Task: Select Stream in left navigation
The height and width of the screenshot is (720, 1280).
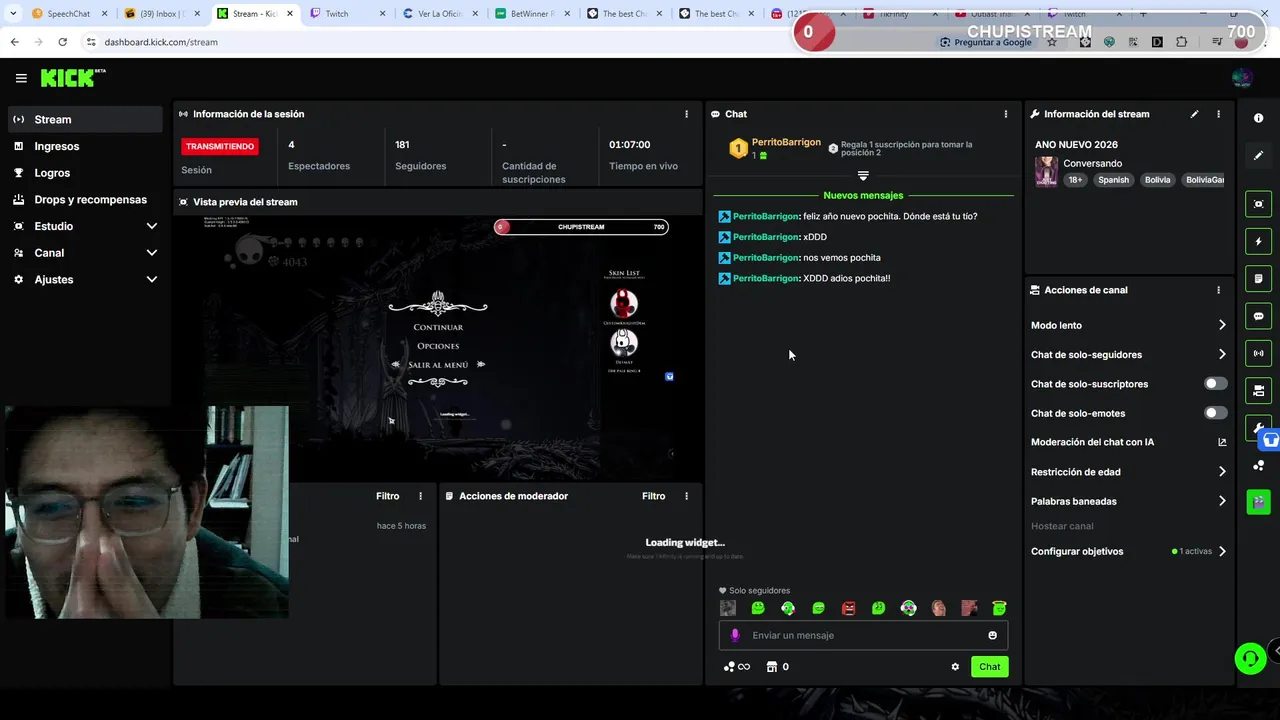Action: pos(84,119)
